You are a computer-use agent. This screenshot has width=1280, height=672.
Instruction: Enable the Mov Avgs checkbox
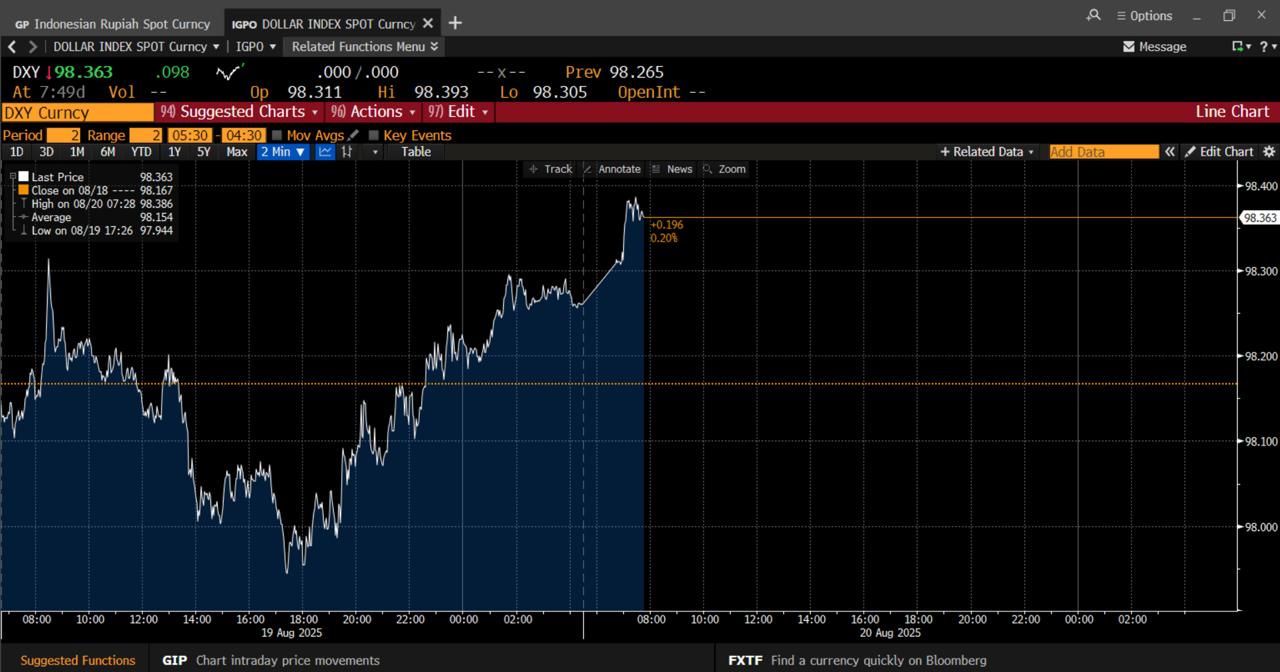[x=277, y=135]
